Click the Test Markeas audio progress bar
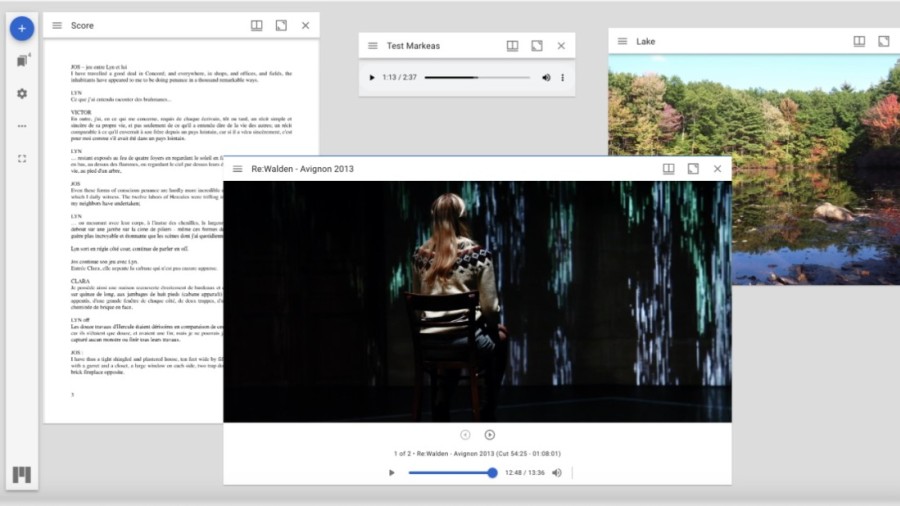Image resolution: width=900 pixels, height=506 pixels. click(x=477, y=77)
